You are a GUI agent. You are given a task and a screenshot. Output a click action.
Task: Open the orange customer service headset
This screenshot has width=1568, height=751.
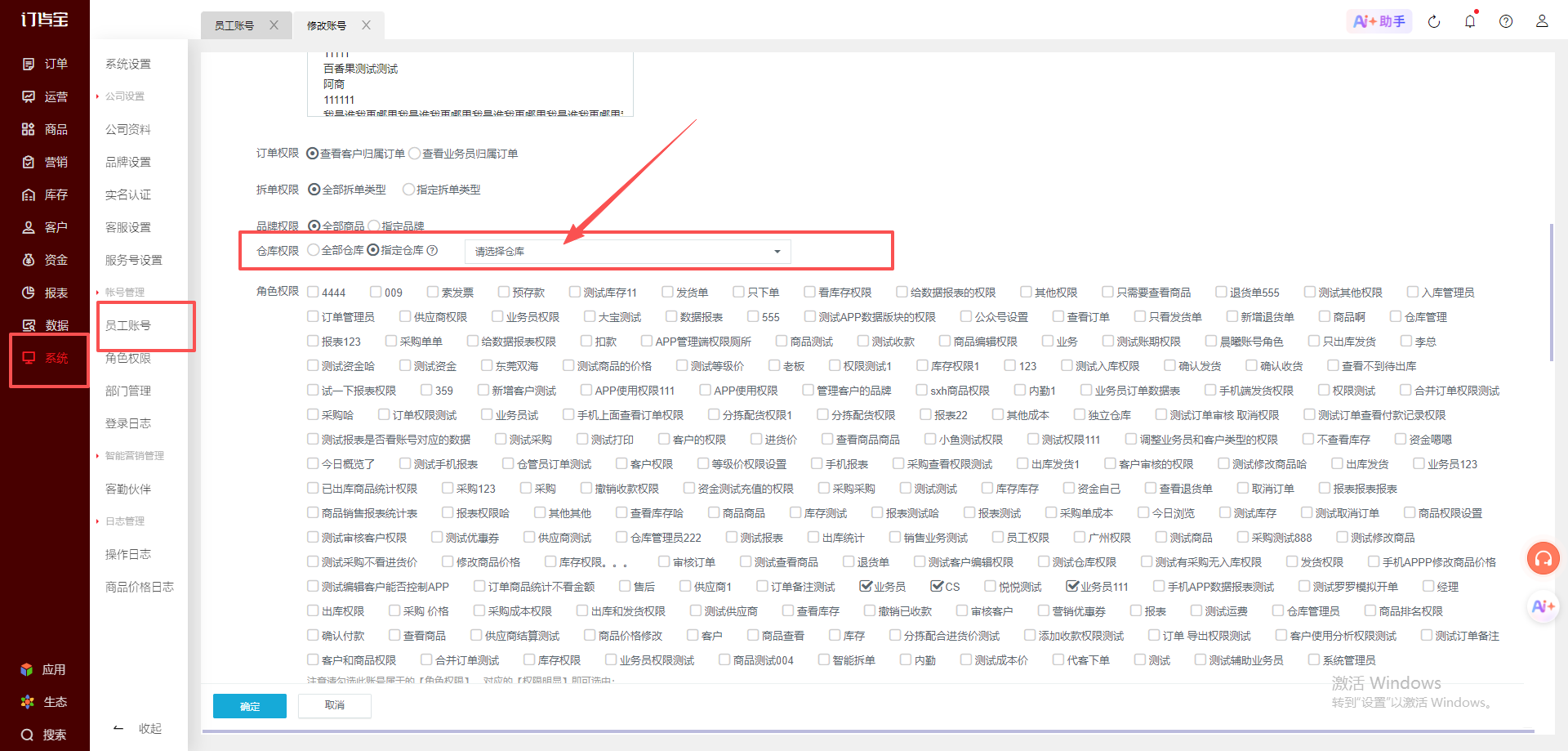pyautogui.click(x=1543, y=559)
